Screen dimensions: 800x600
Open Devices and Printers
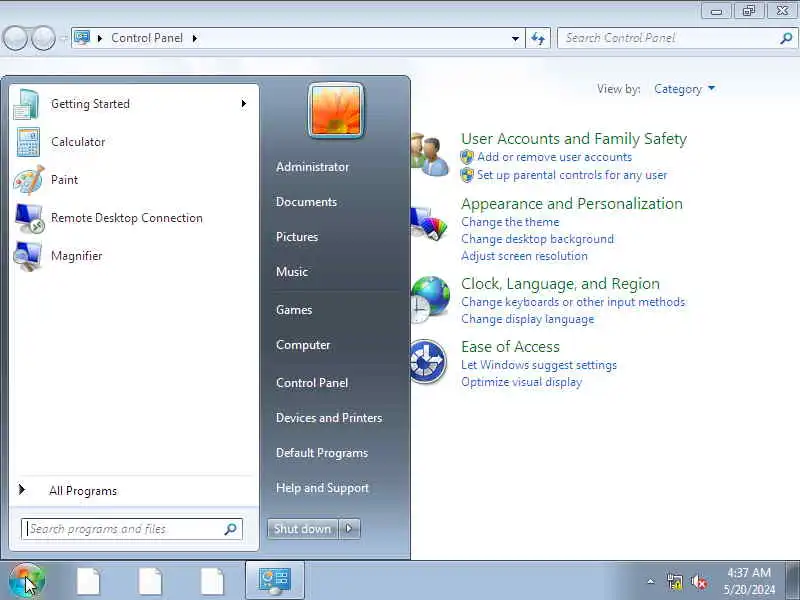click(329, 418)
